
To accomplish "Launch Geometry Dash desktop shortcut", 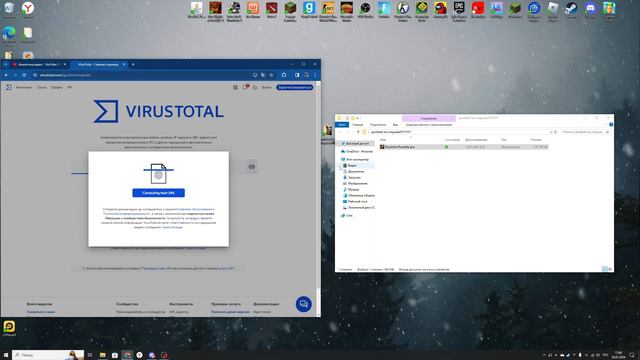I will 422,8.
